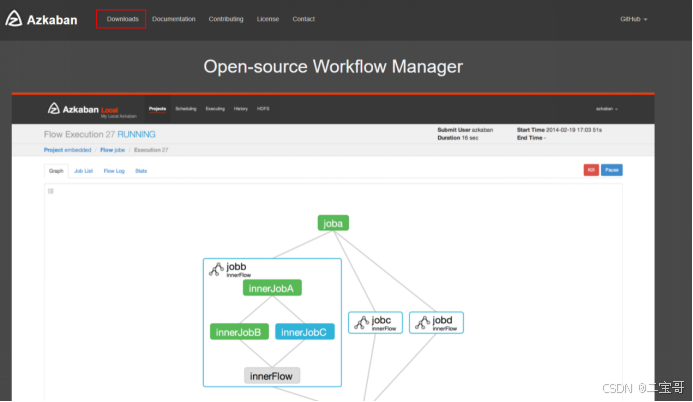Click the Execution 27 breadcrumb text
Viewport: 693px width, 402px height.
coord(151,150)
